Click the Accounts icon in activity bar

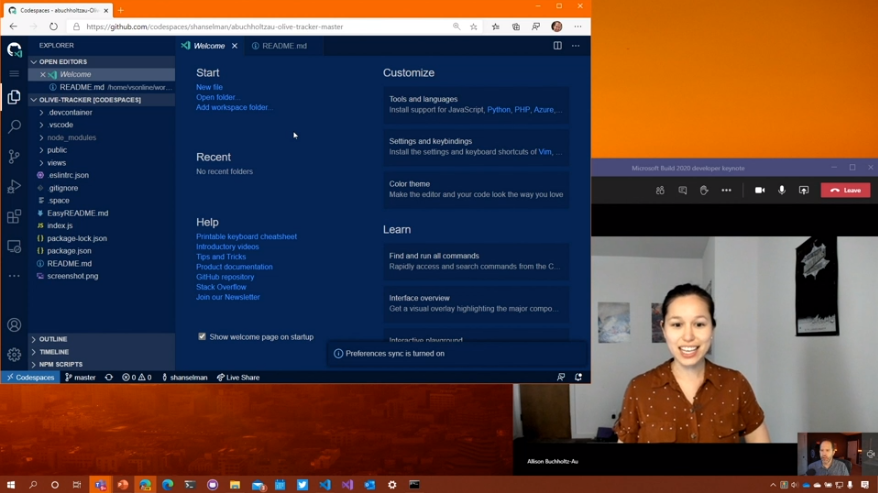pyautogui.click(x=14, y=325)
